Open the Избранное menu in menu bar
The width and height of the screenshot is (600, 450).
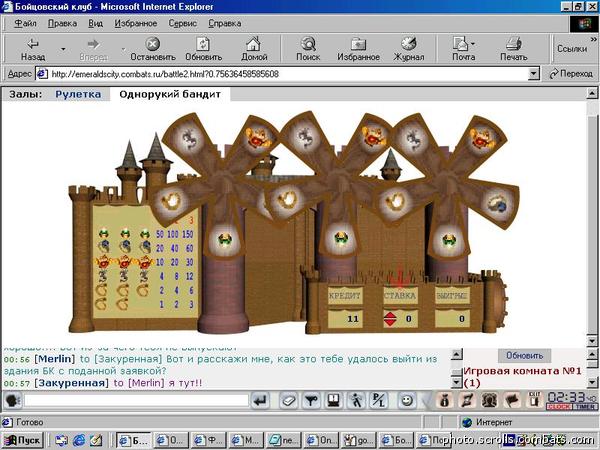[x=136, y=23]
